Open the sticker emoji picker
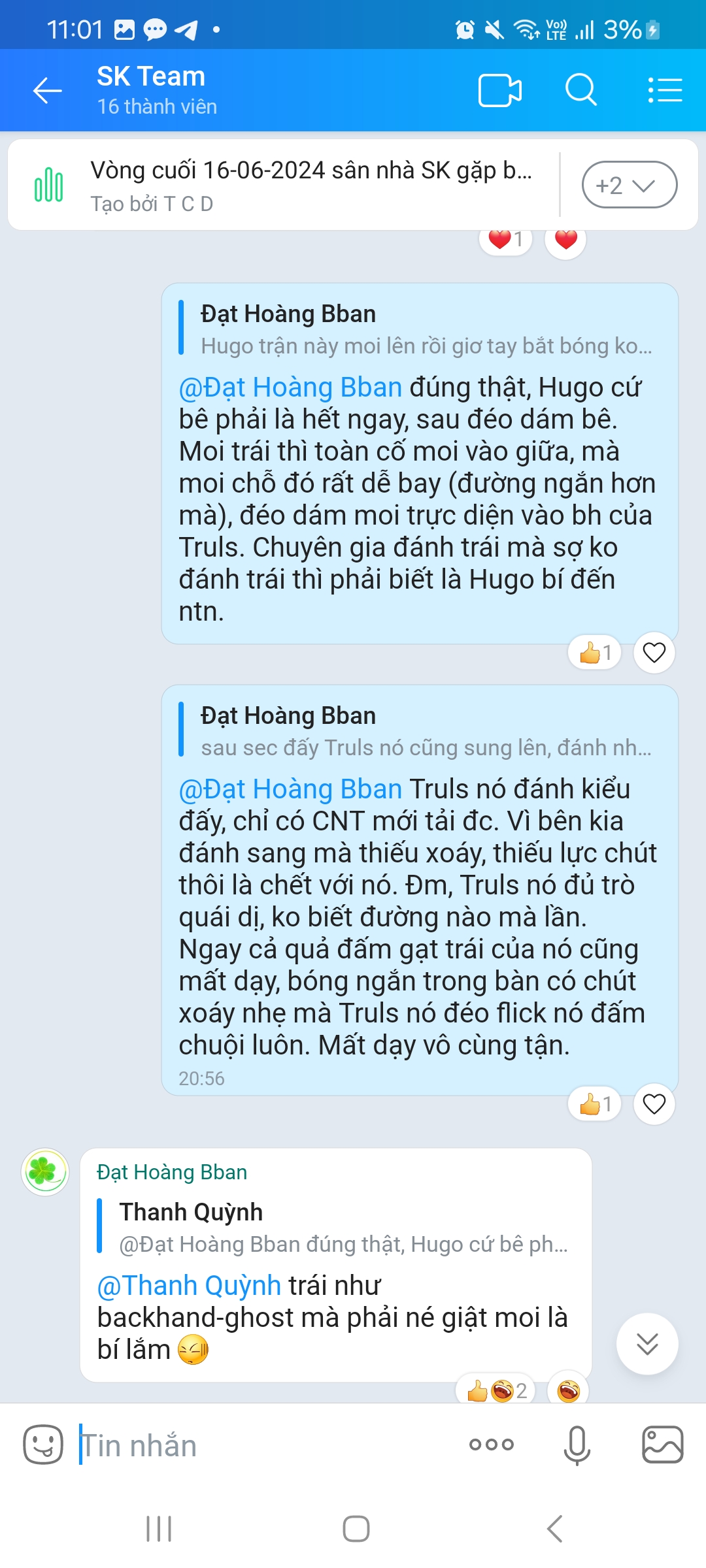The height and width of the screenshot is (1568, 706). click(x=43, y=1445)
